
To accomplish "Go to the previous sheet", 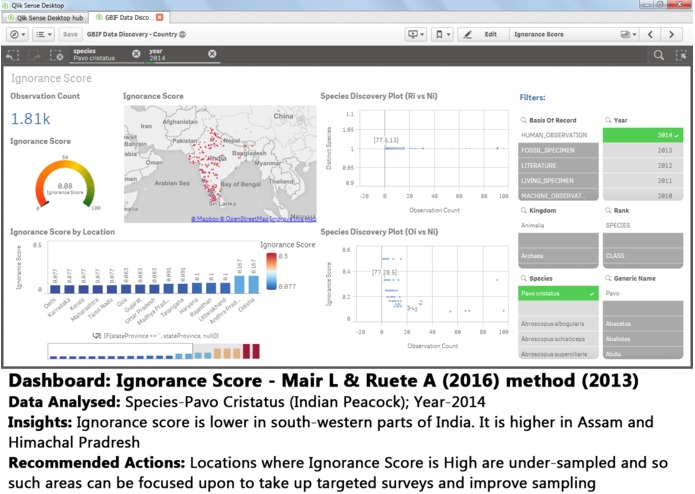I will pos(650,34).
